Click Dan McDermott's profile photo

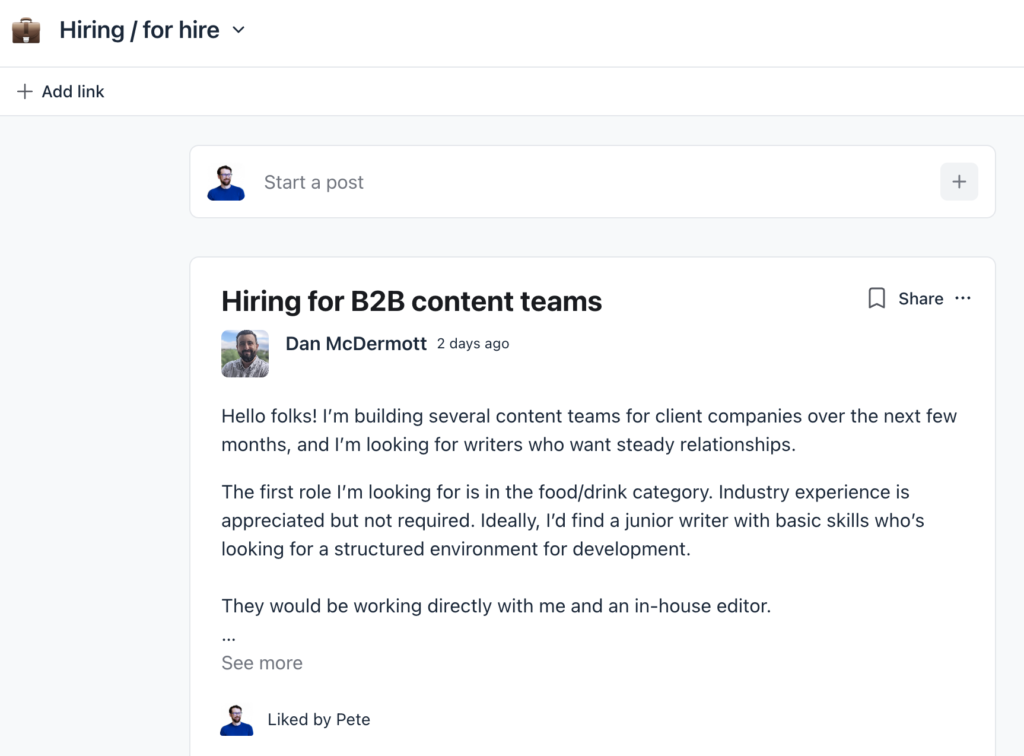[x=245, y=353]
